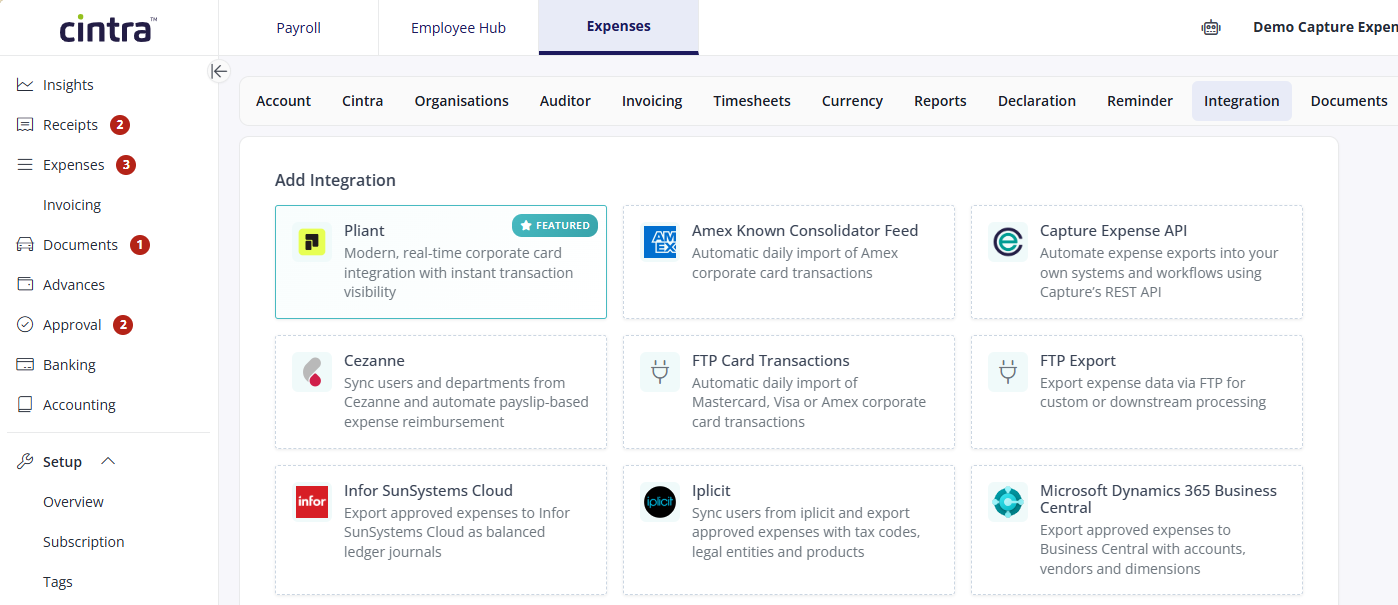The width and height of the screenshot is (1398, 605).
Task: Click the Add Integration heading
Action: [335, 180]
